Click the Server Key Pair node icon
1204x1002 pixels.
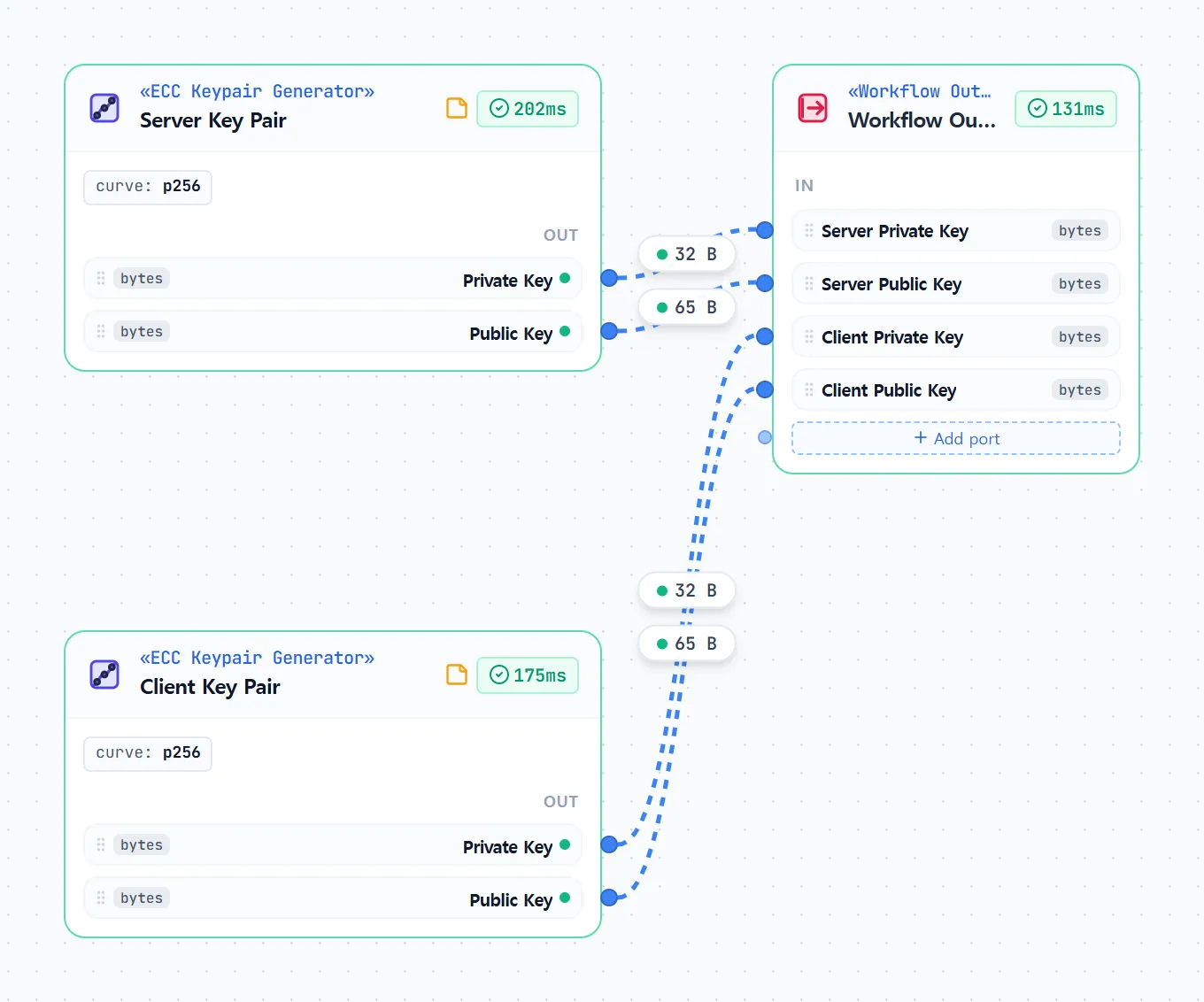(104, 108)
